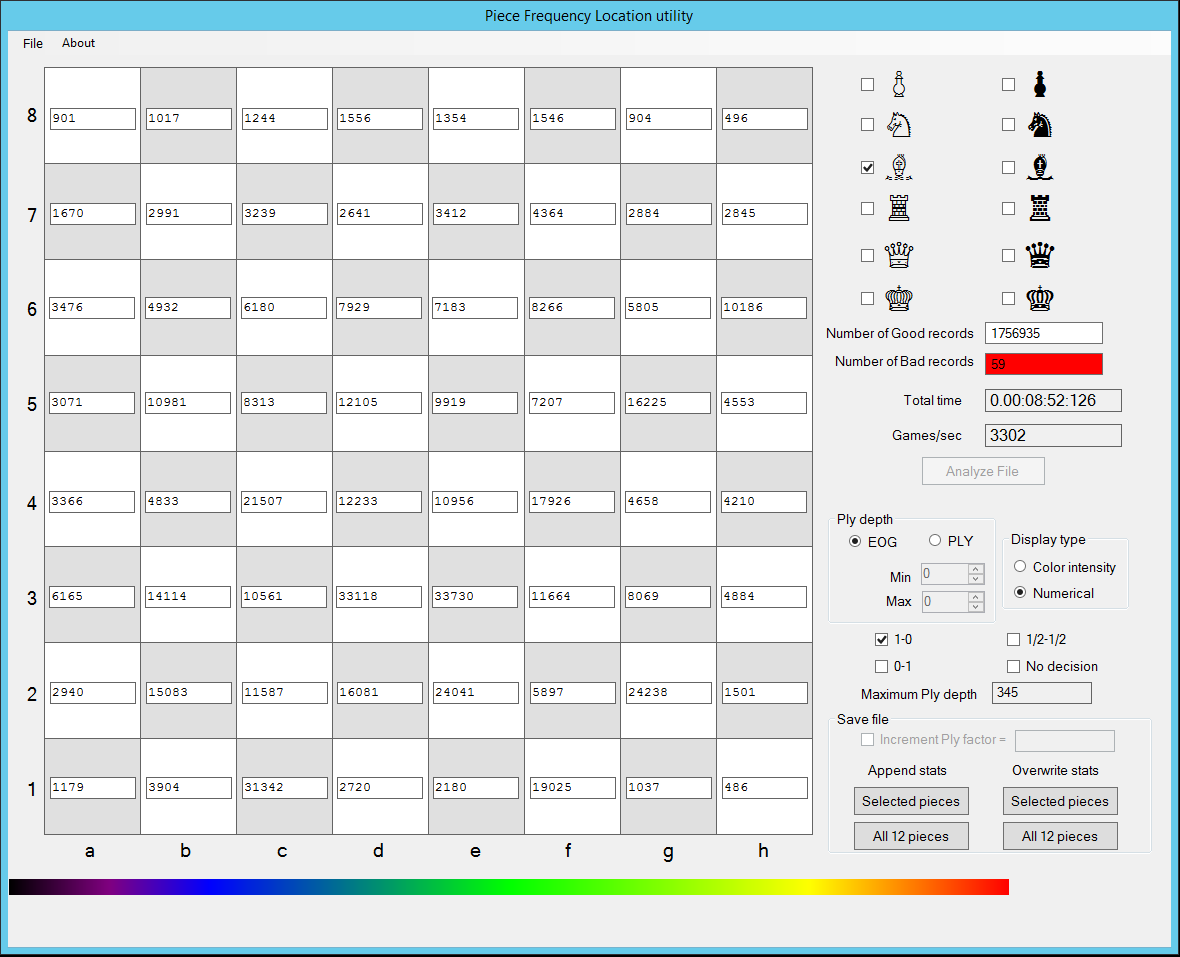Click the white queen piece icon

click(x=899, y=255)
